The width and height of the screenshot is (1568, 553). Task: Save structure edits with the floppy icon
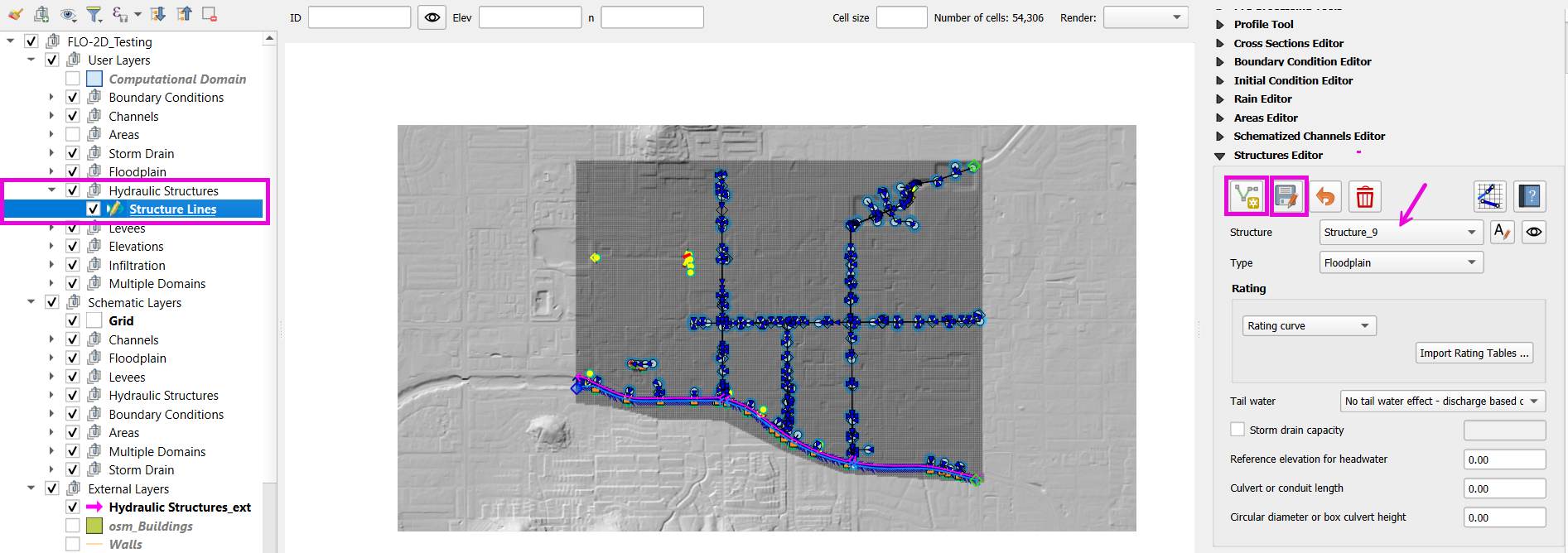(1286, 196)
